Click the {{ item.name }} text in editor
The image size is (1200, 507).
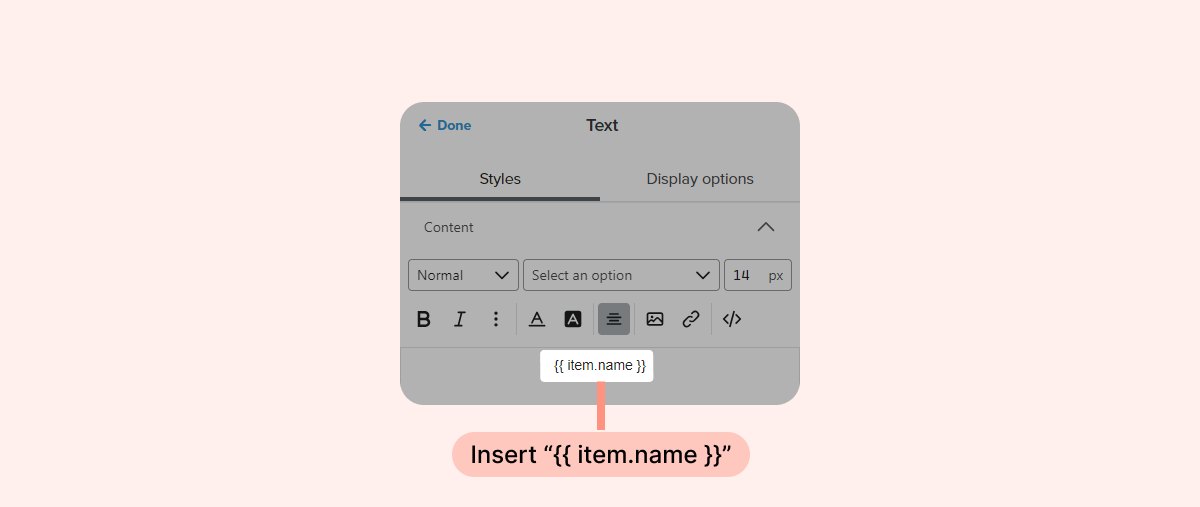(x=599, y=366)
